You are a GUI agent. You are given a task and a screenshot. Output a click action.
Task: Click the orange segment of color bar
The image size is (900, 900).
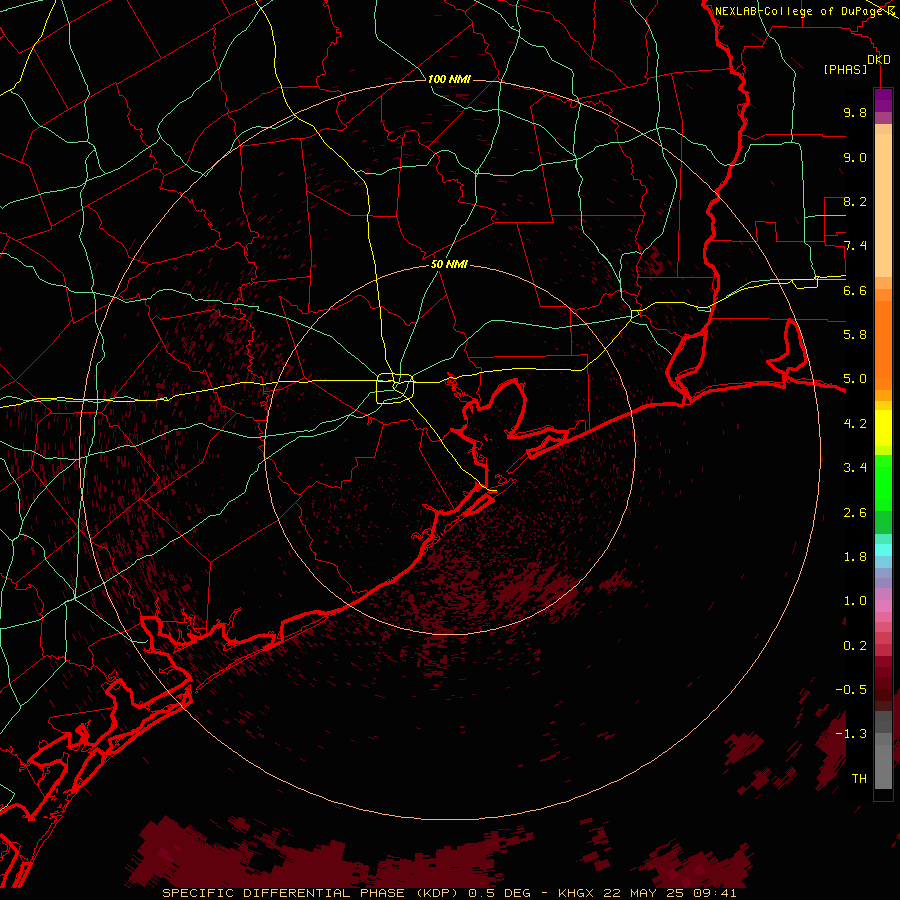coord(883,346)
